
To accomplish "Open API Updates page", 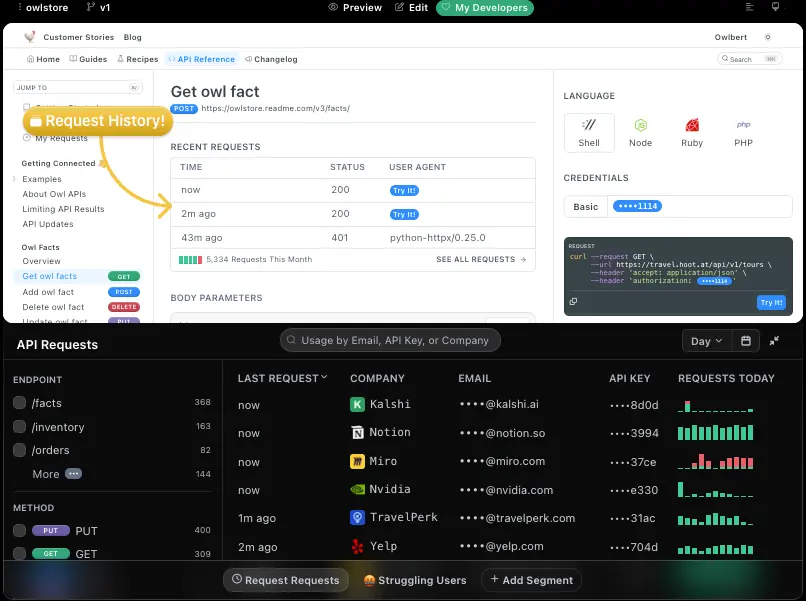I will [48, 224].
